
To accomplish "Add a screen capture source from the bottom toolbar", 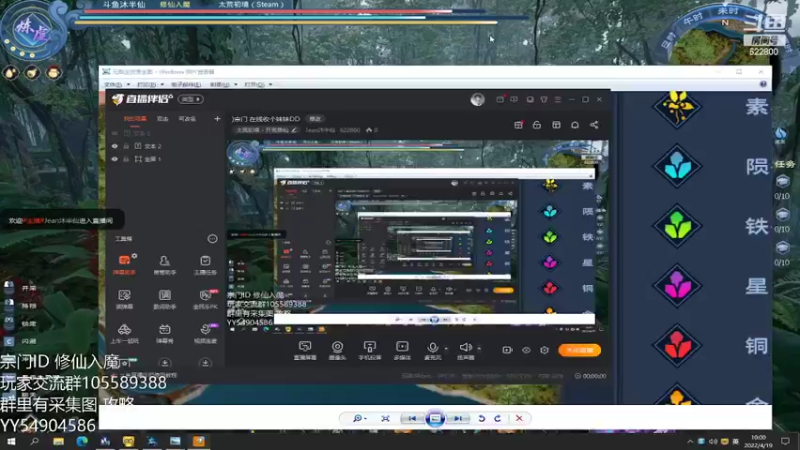I will (305, 350).
